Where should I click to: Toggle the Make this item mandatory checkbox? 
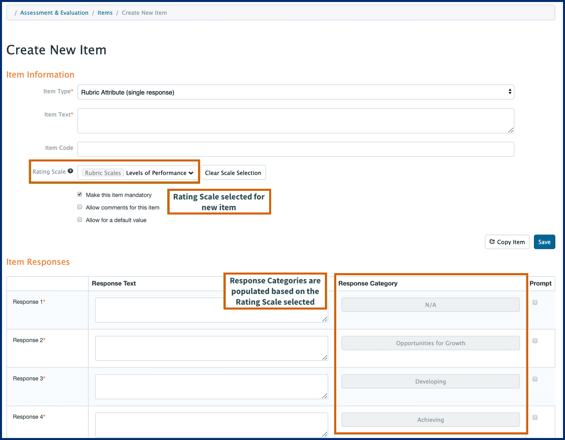[x=80, y=195]
